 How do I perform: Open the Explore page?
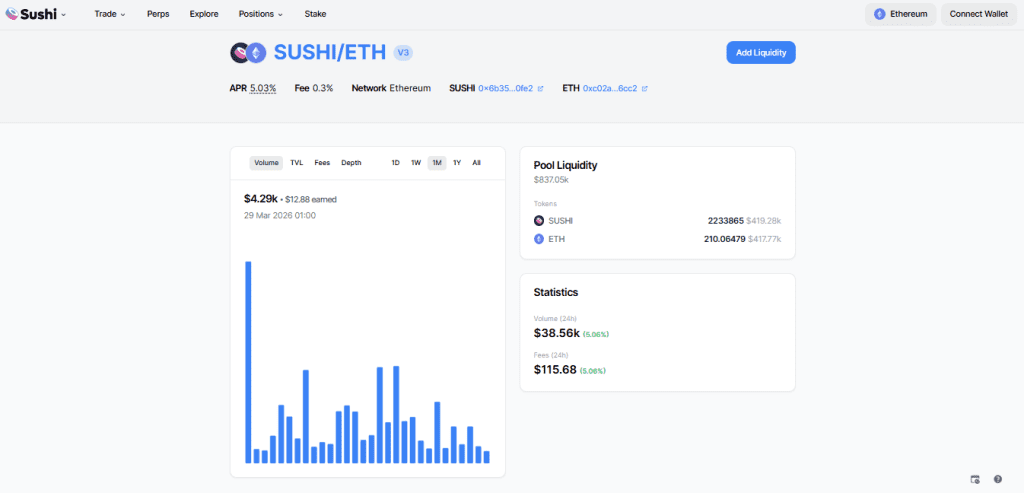coord(204,14)
